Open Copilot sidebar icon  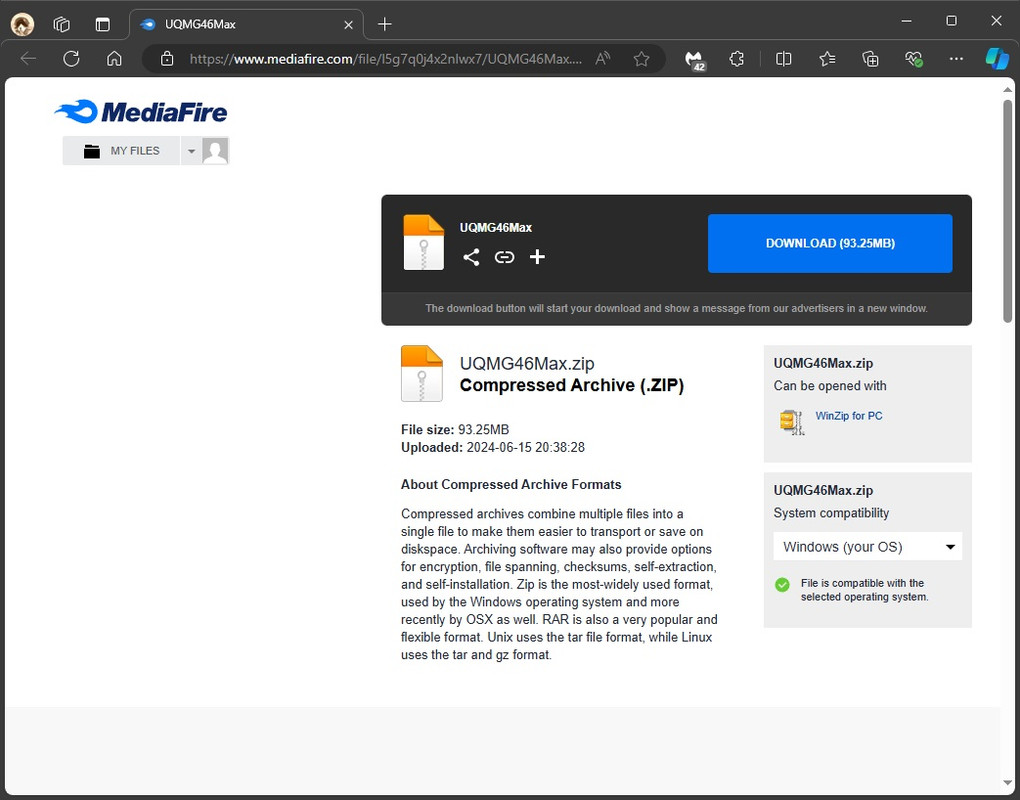(x=997, y=59)
